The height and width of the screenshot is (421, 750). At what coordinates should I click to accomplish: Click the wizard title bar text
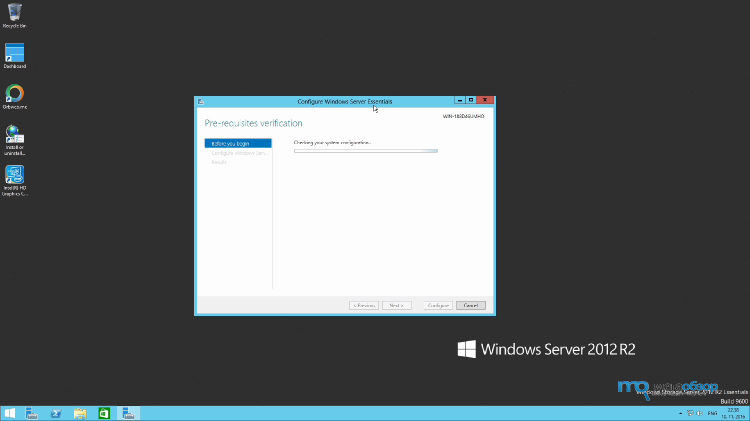tap(345, 101)
